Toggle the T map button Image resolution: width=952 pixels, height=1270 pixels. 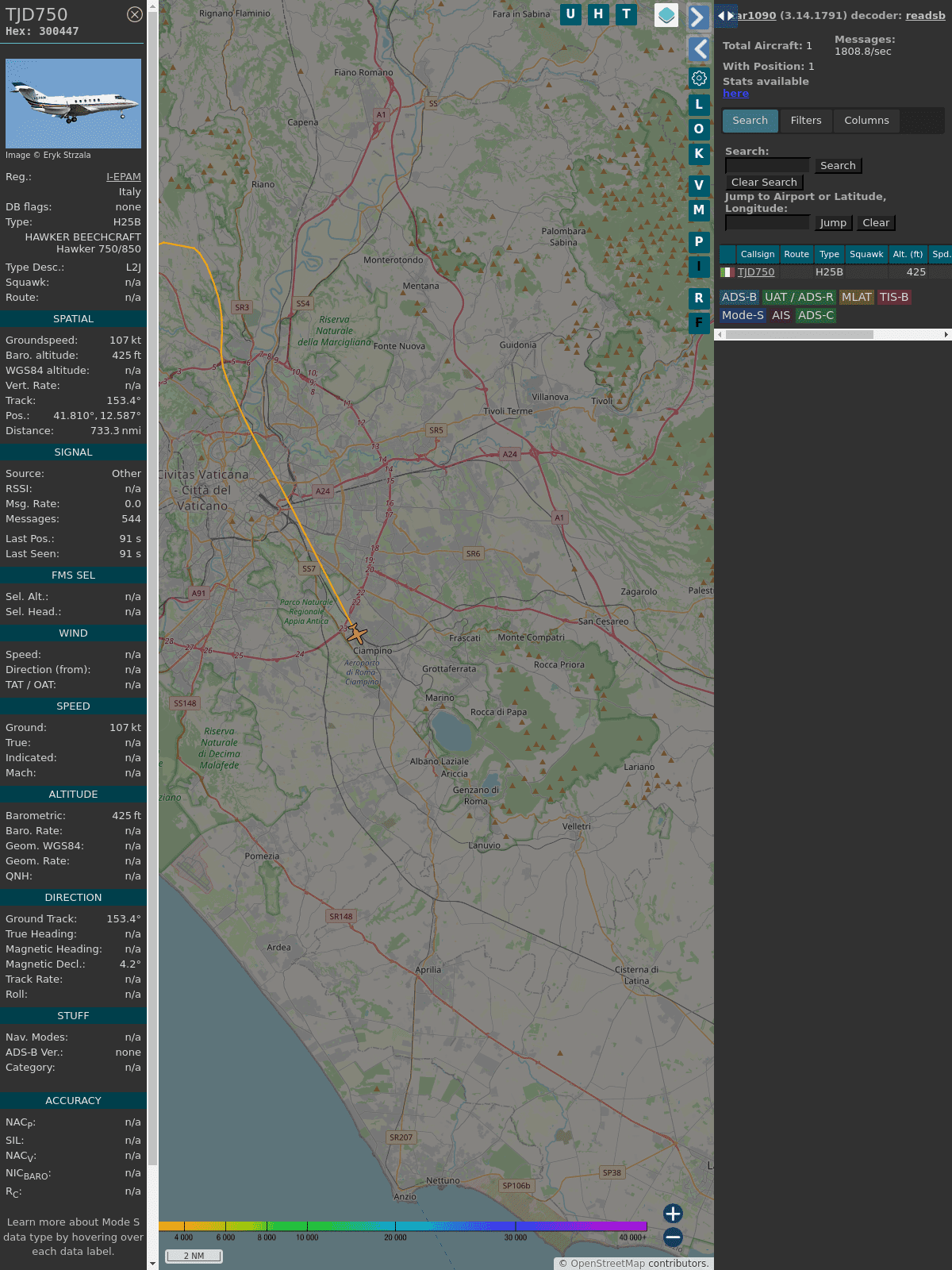point(626,14)
